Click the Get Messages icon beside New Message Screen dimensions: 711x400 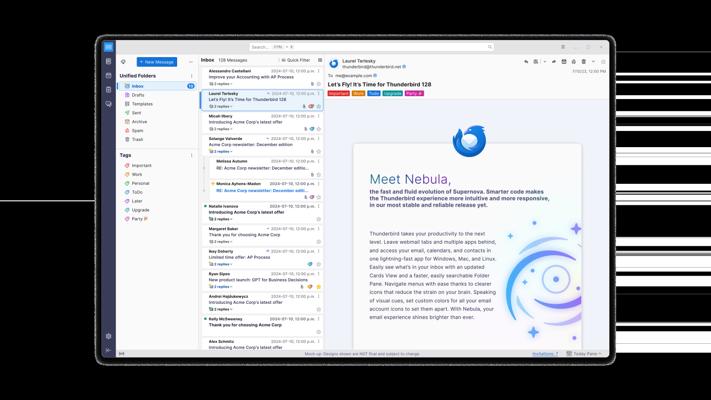pos(123,62)
